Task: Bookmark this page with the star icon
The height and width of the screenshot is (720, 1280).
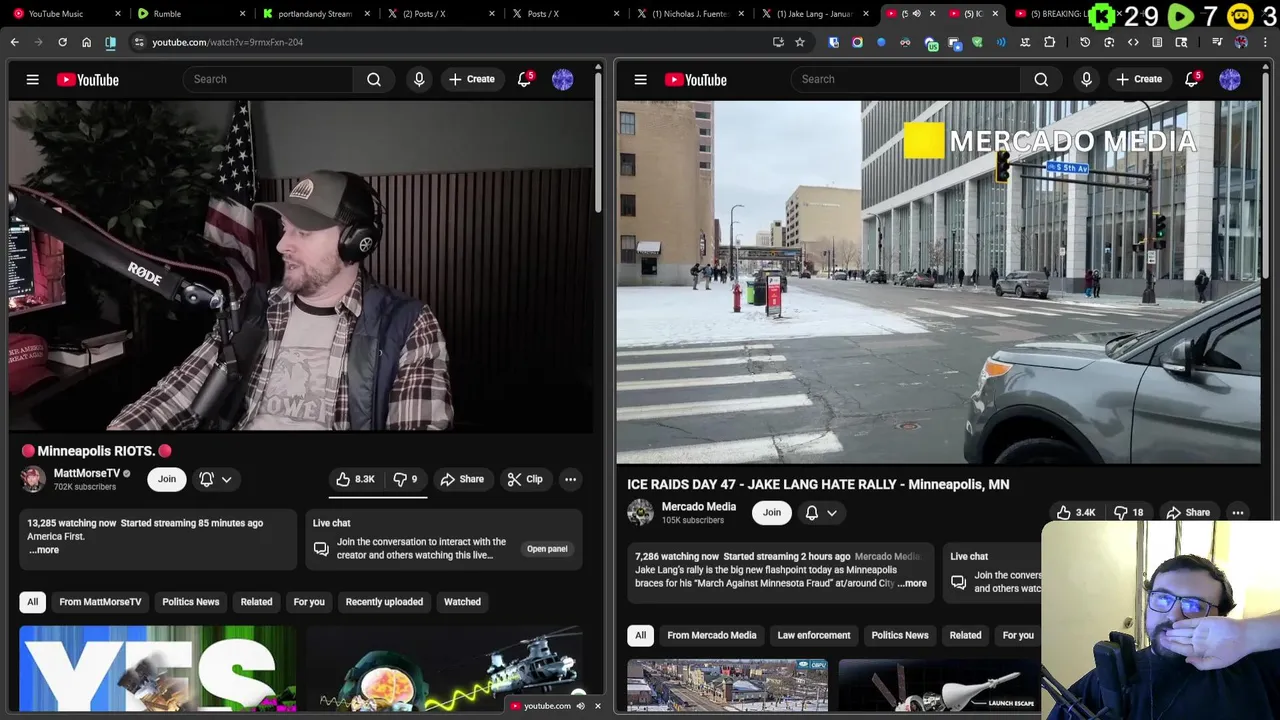Action: point(800,42)
